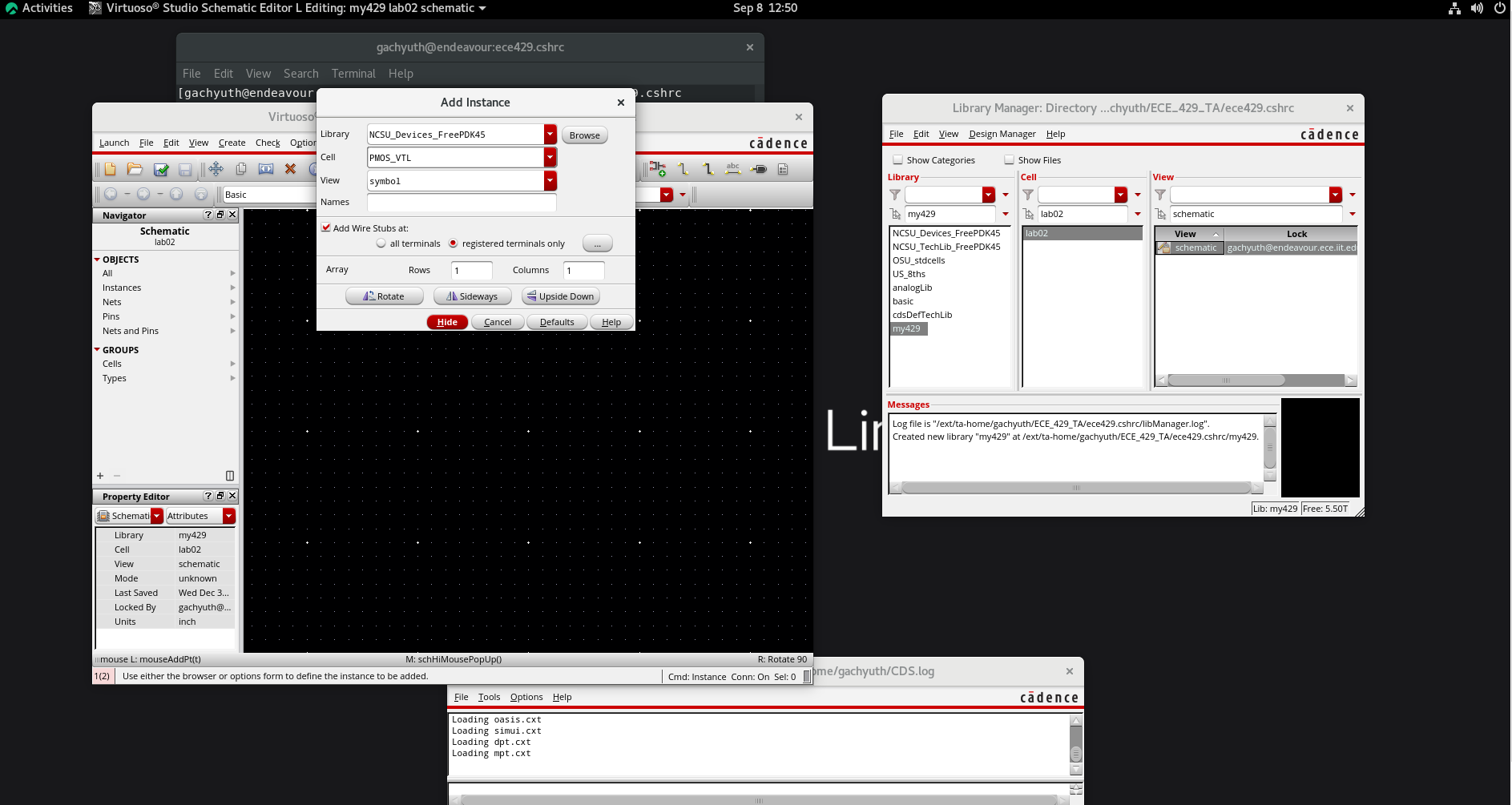Select the all terminals radio button
This screenshot has height=805, width=1512.
click(381, 244)
